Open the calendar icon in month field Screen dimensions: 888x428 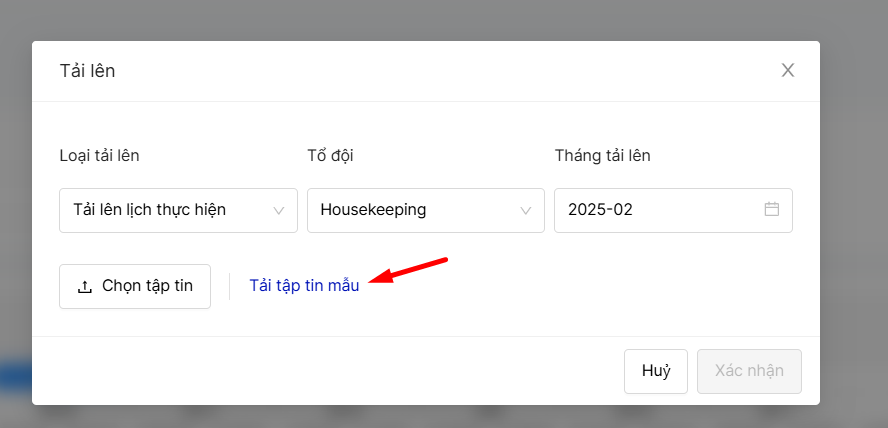772,209
